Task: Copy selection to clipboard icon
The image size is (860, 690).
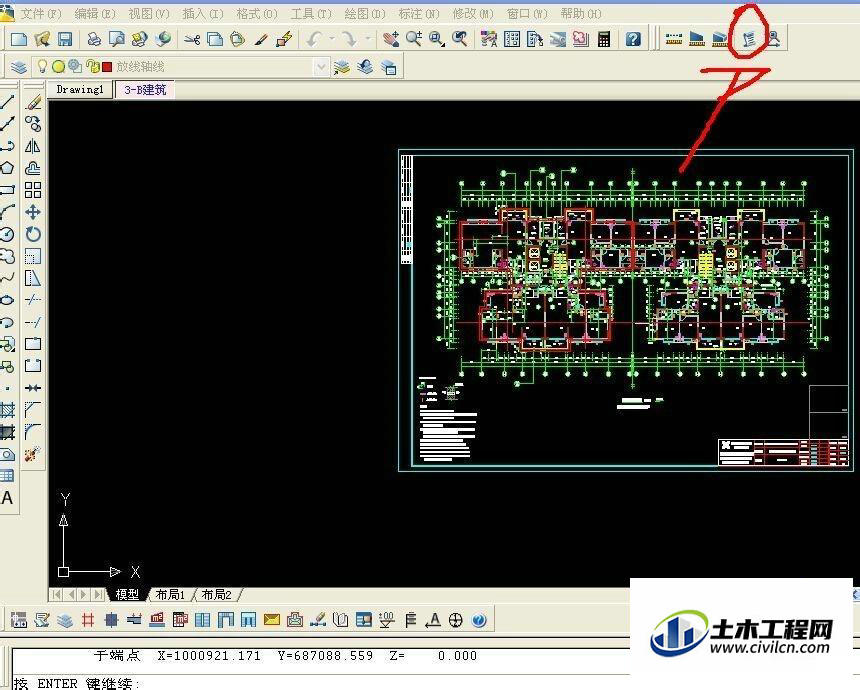Action: [x=215, y=38]
